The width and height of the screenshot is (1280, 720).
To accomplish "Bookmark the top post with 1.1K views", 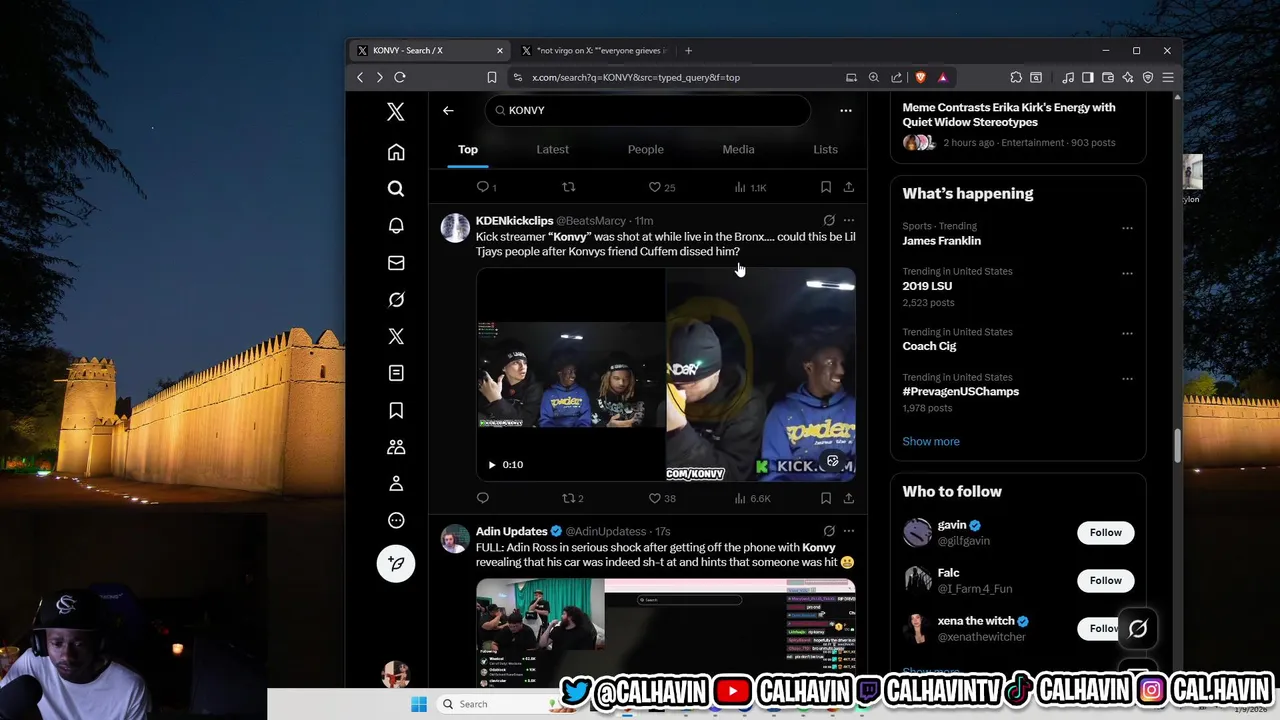I will [826, 187].
